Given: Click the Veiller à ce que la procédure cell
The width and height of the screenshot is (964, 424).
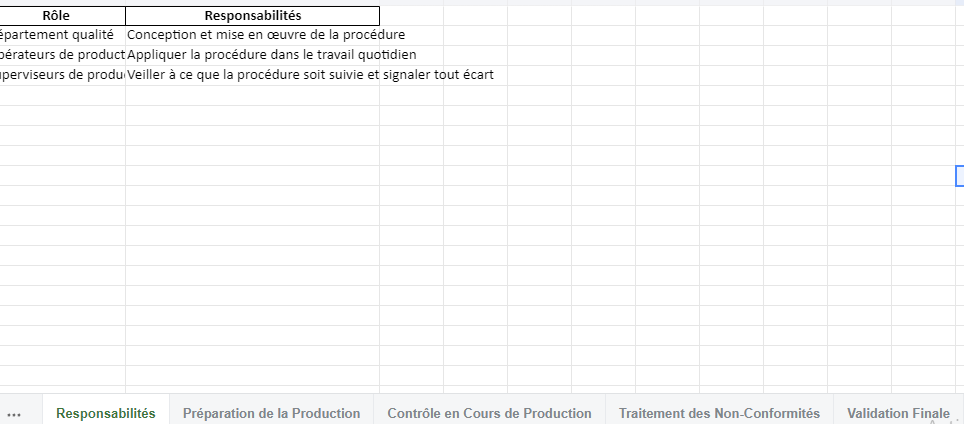Looking at the screenshot, I should (x=252, y=75).
